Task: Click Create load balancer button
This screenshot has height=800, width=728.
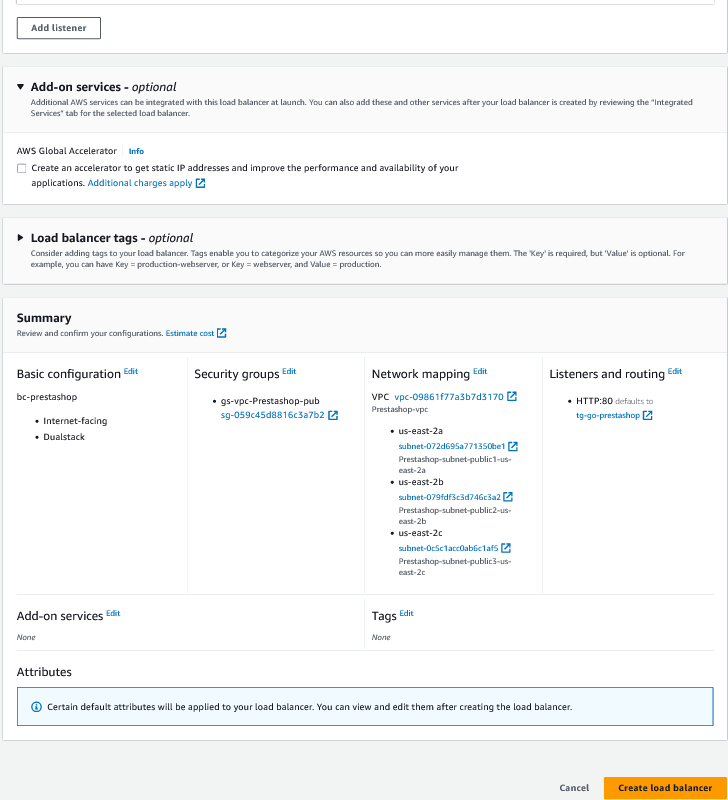Action: click(665, 788)
